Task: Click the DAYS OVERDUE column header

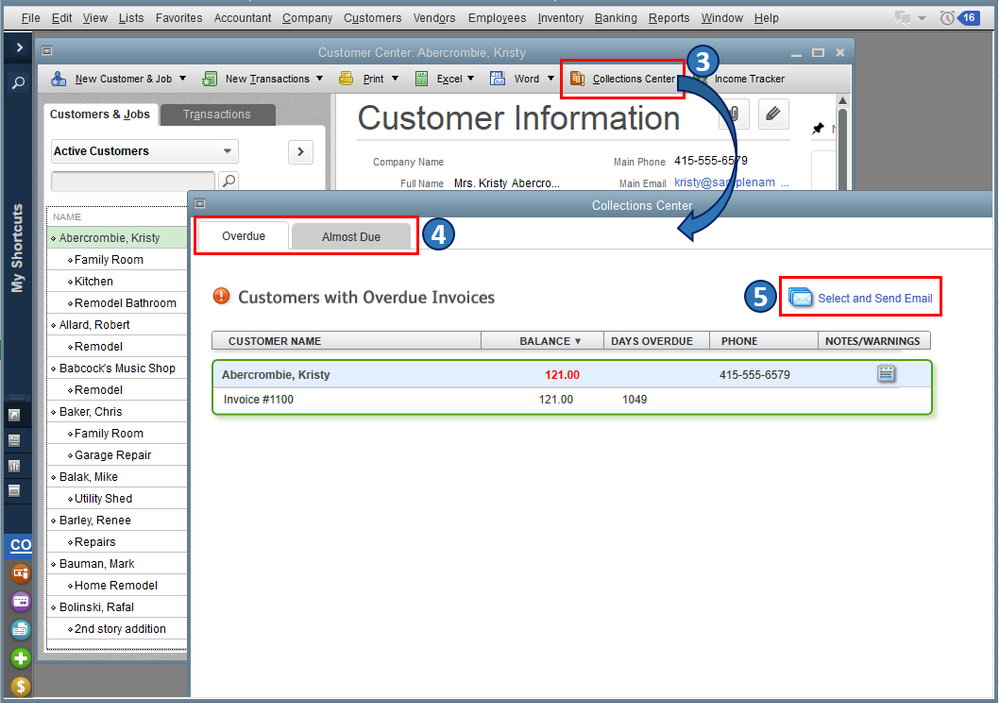Action: [x=656, y=341]
